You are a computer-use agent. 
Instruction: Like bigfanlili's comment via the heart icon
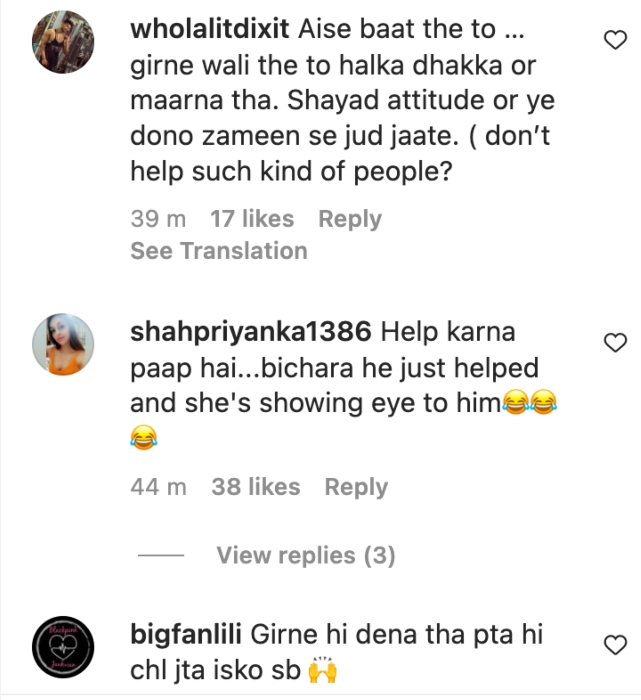615,645
